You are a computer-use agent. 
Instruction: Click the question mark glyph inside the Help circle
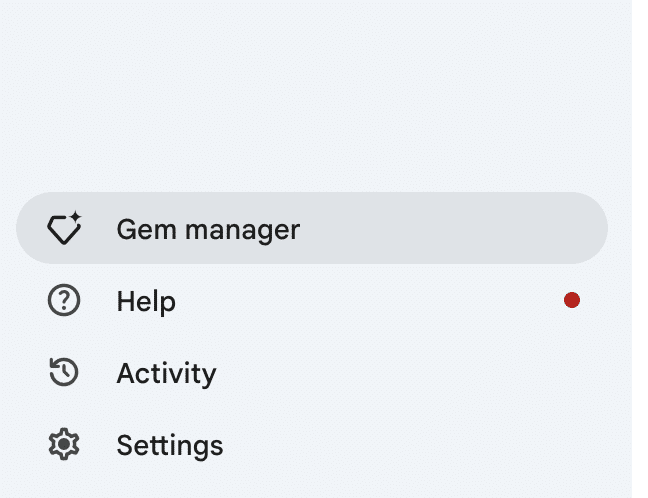(64, 300)
